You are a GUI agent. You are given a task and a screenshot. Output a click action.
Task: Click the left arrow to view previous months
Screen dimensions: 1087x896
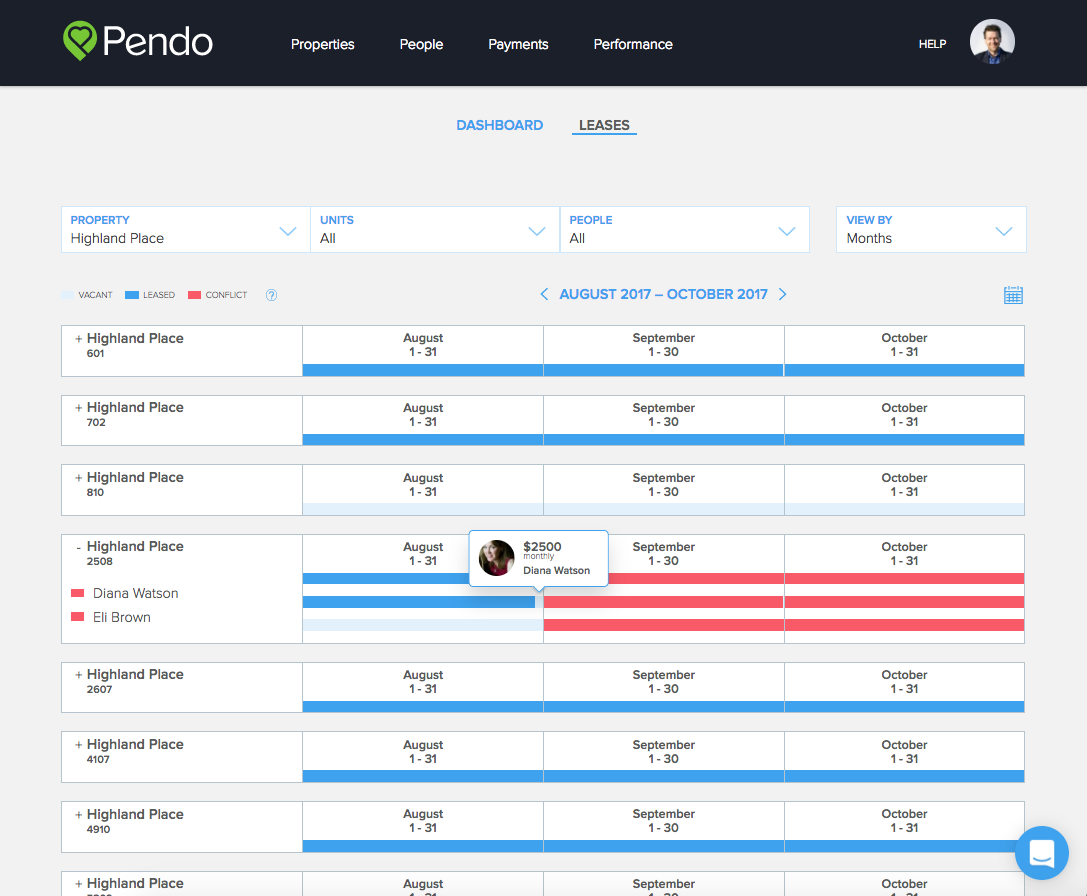544,294
